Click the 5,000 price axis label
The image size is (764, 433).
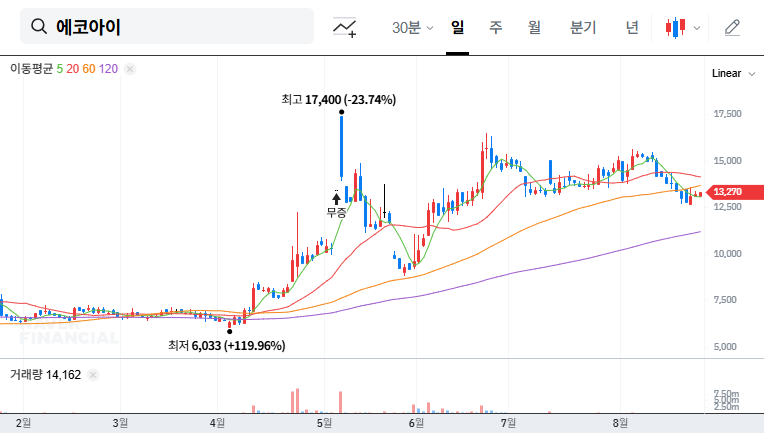pos(726,347)
